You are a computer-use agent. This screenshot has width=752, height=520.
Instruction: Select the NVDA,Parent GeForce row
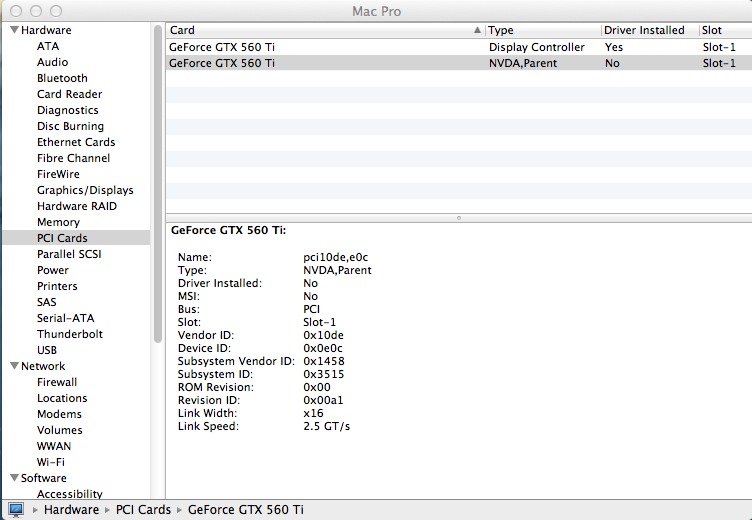459,63
